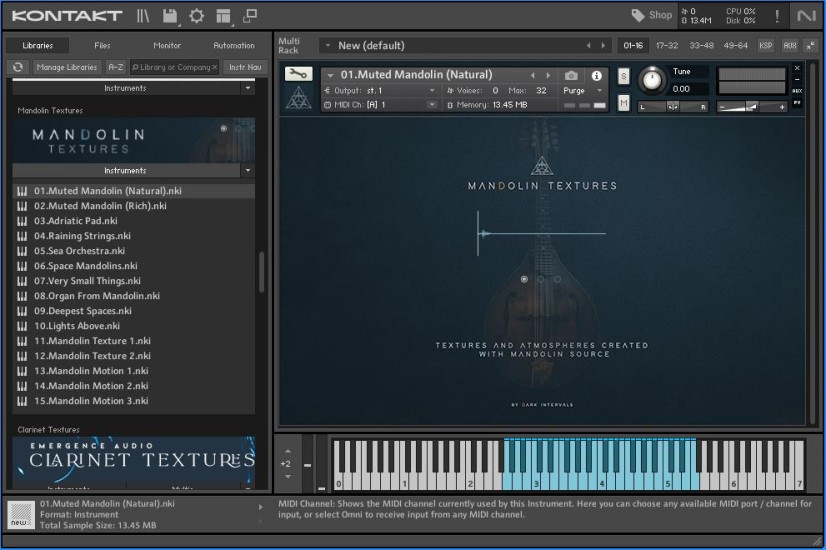Expand the Purge dropdown

584,90
